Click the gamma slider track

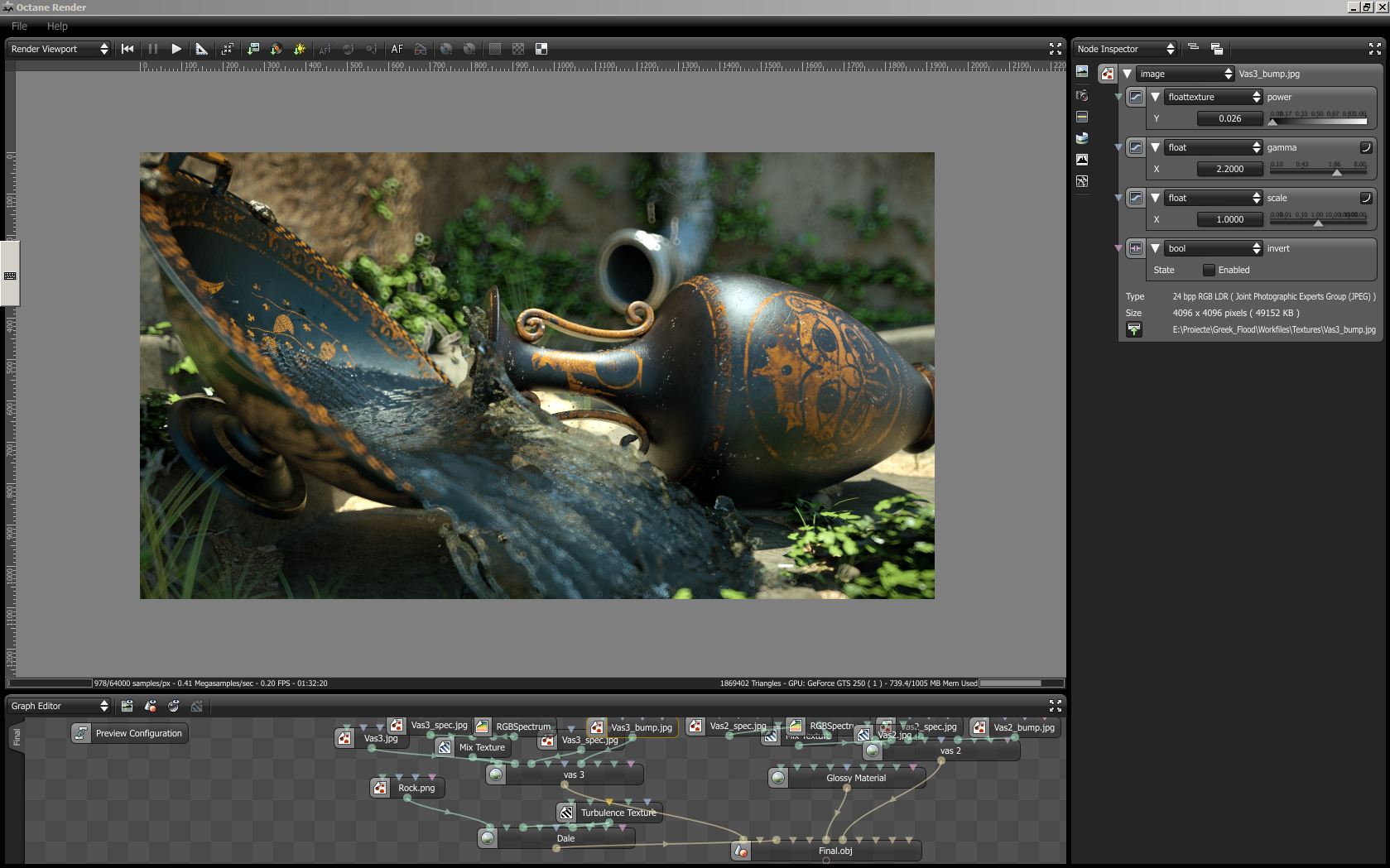[x=1318, y=171]
